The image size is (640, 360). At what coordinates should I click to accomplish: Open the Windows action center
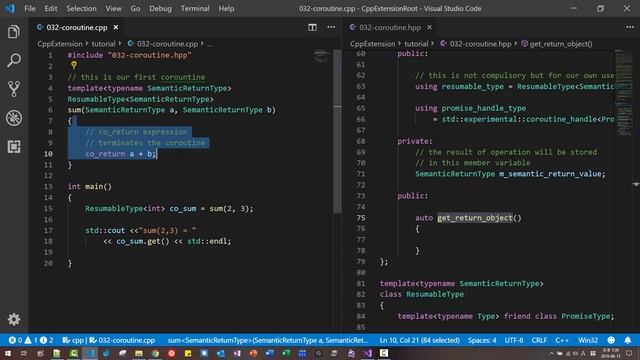coord(629,353)
